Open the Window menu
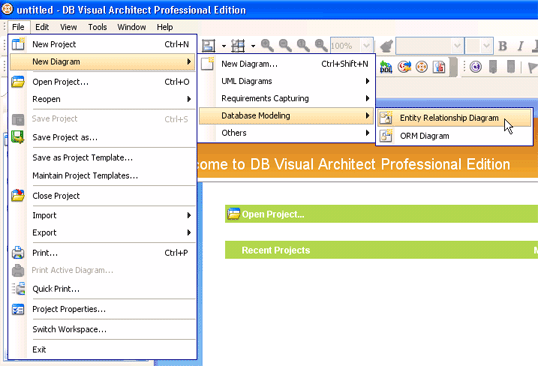The width and height of the screenshot is (538, 366). (x=132, y=27)
